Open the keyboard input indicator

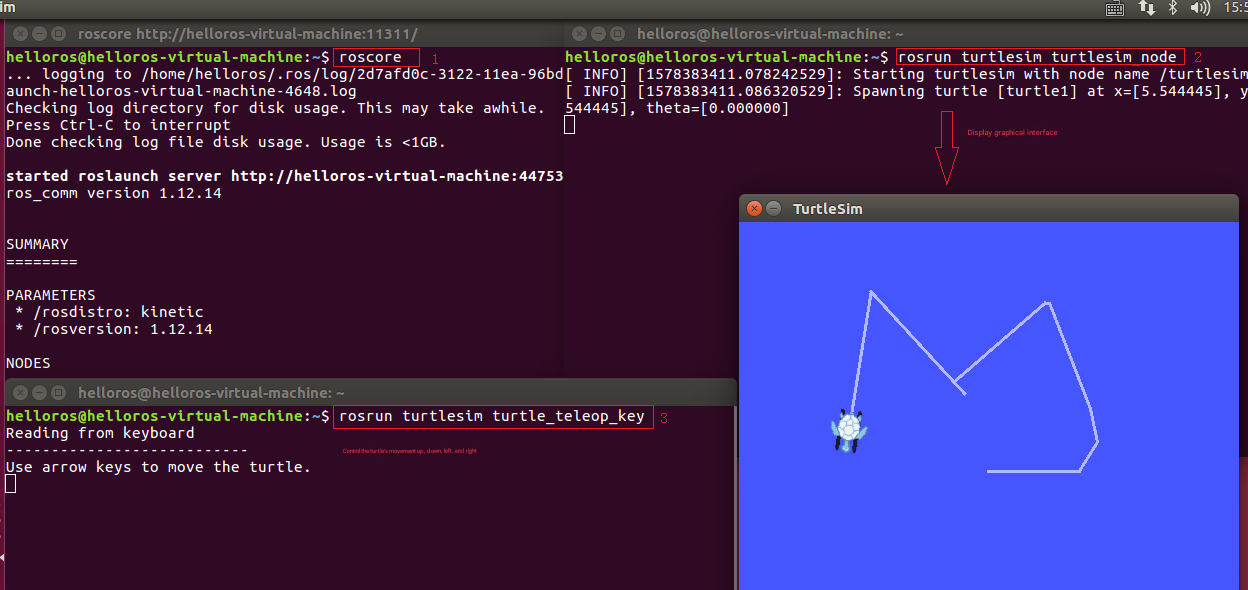tap(1115, 8)
